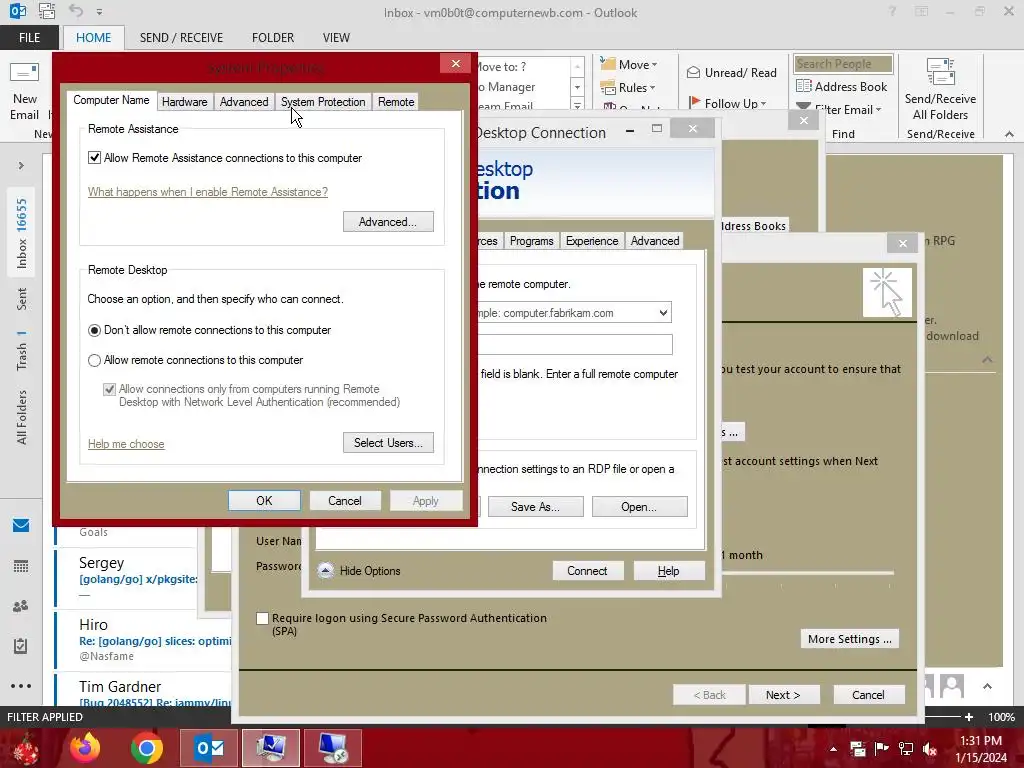Open What happens when I enable Remote Assistance link

click(208, 192)
